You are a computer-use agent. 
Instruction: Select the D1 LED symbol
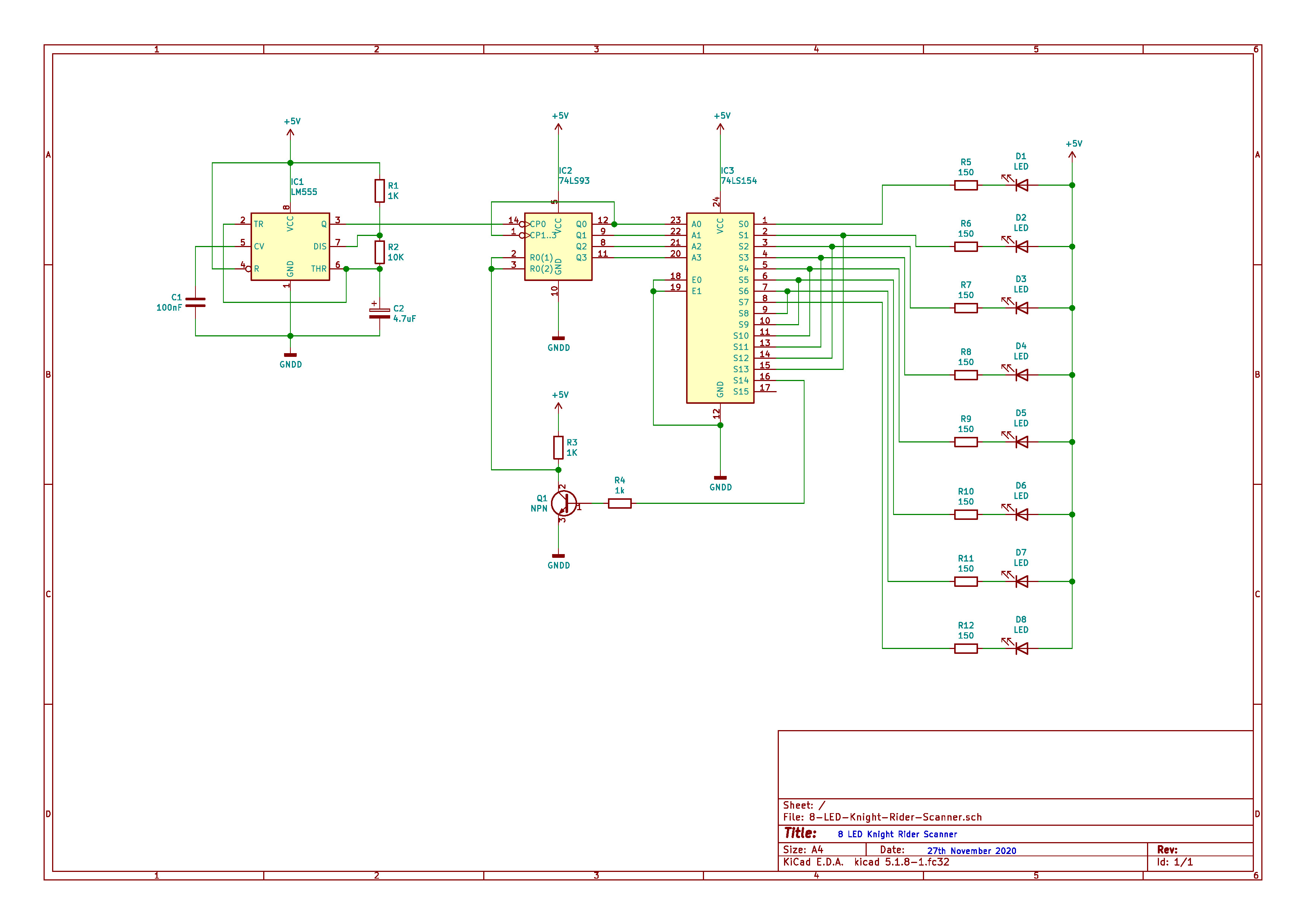(x=1022, y=185)
